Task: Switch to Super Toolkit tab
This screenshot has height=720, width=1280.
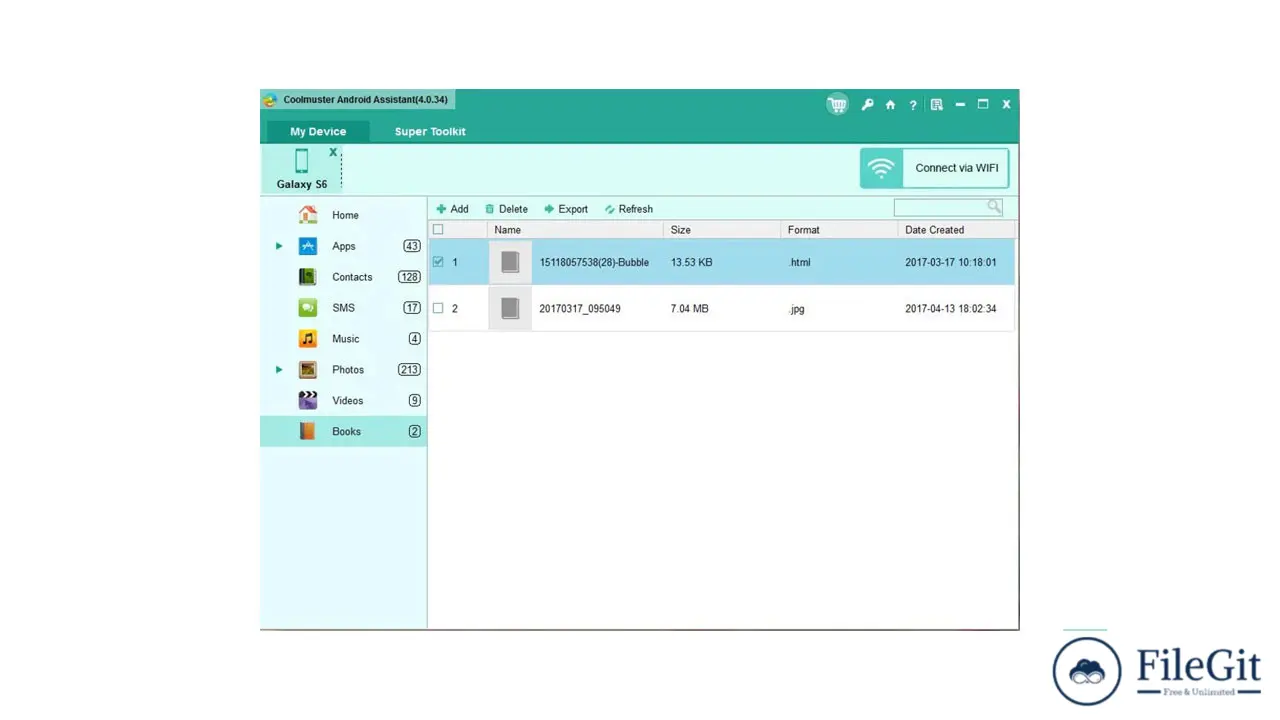Action: pyautogui.click(x=430, y=131)
